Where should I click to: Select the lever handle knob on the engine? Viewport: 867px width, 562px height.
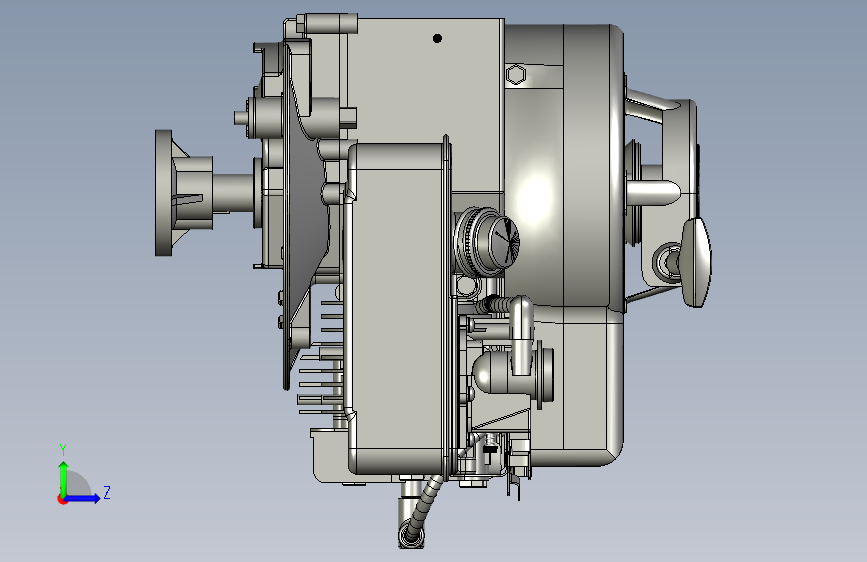coord(697,262)
